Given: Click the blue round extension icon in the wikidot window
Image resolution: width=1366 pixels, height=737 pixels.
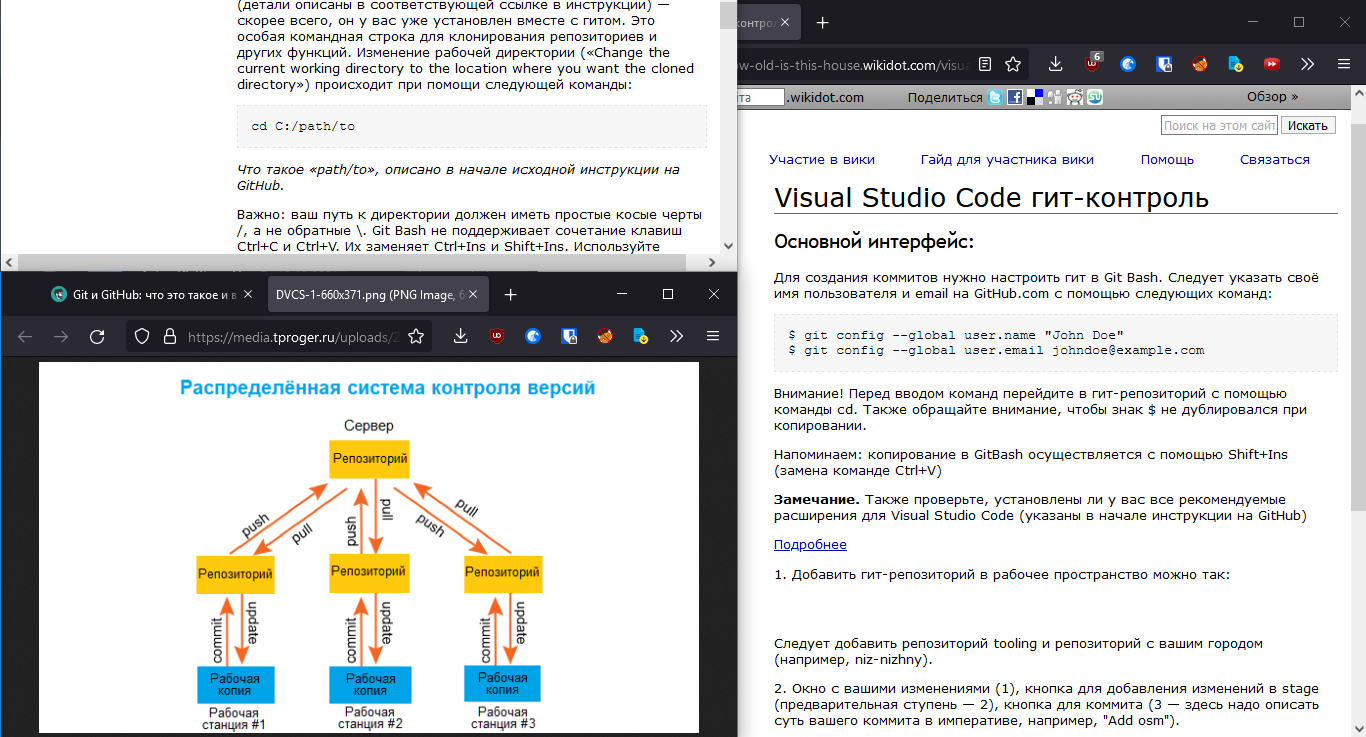Looking at the screenshot, I should point(1128,64).
